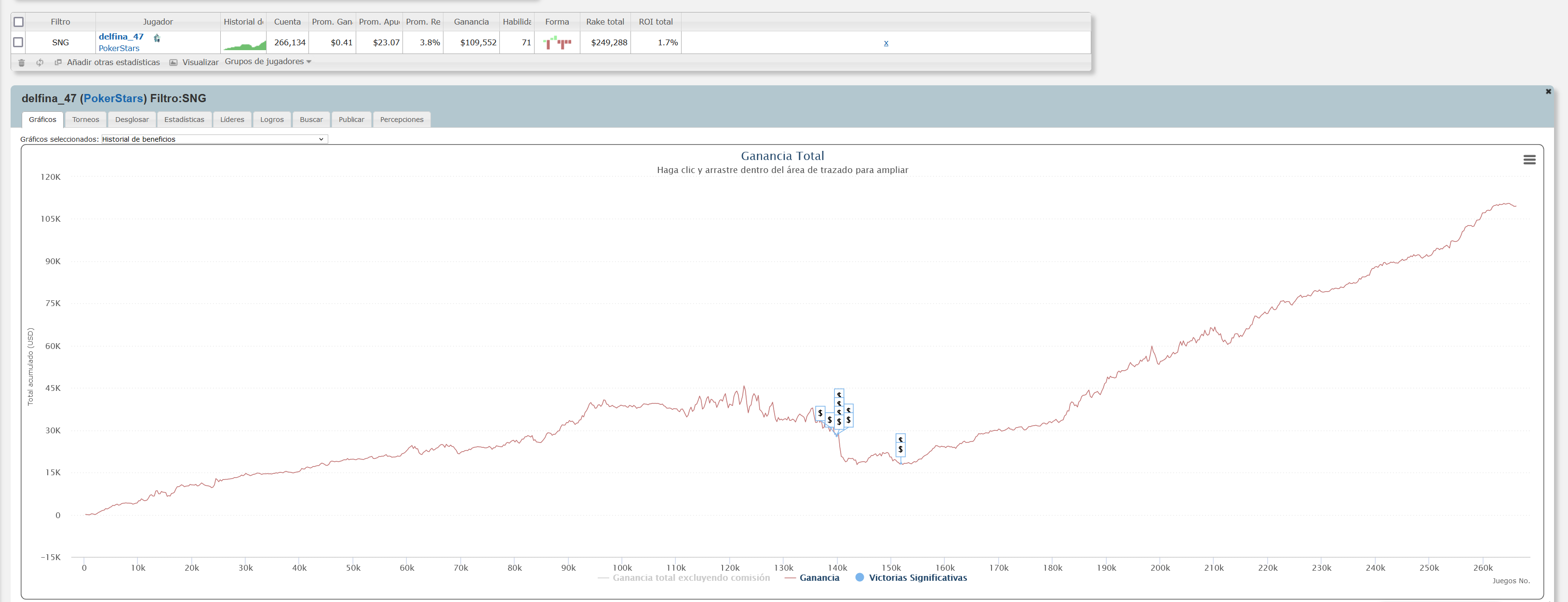Toggle the select-all header checkbox
This screenshot has width=1568, height=602.
[x=19, y=22]
